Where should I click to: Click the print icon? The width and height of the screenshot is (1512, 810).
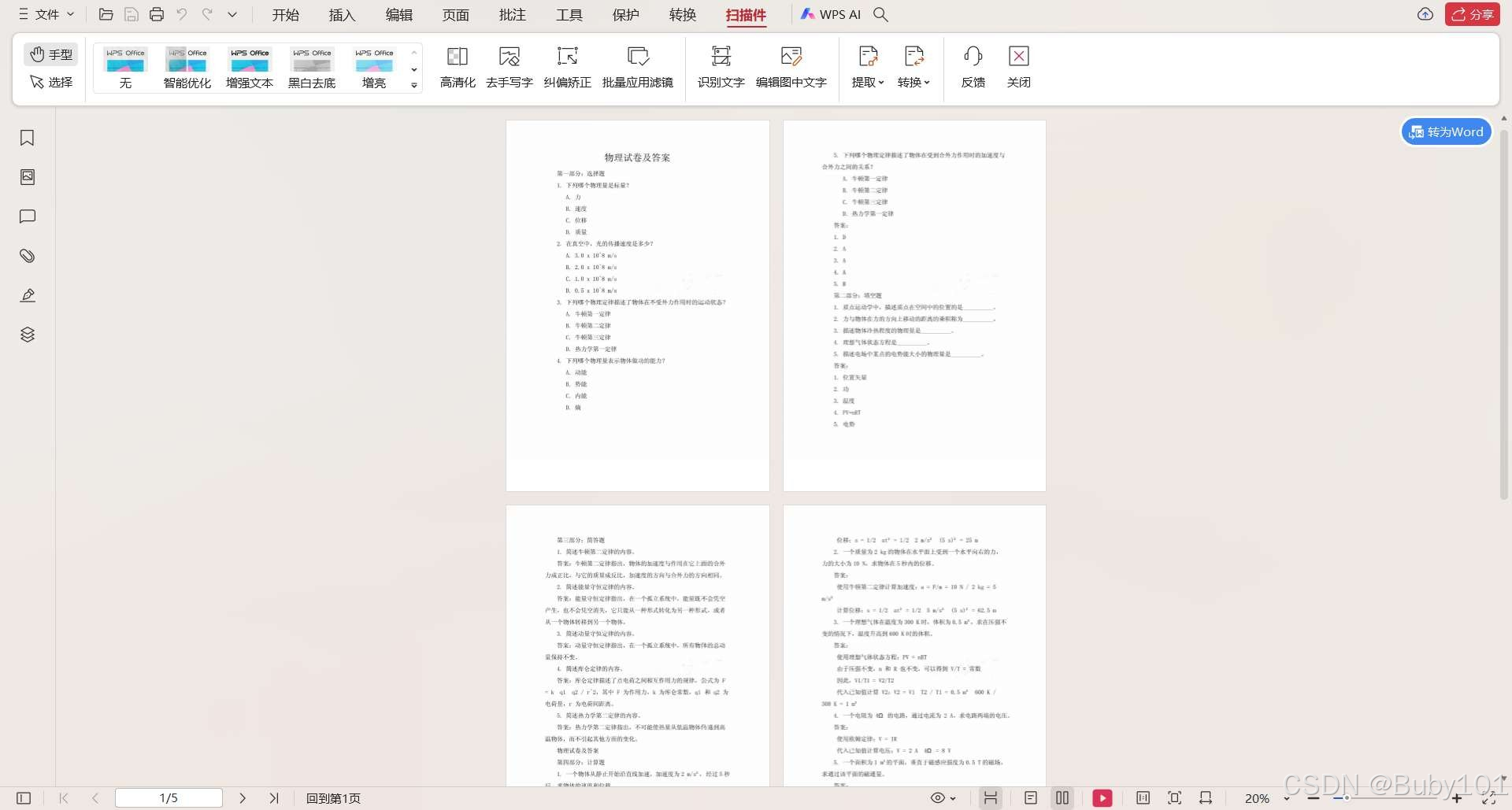157,14
